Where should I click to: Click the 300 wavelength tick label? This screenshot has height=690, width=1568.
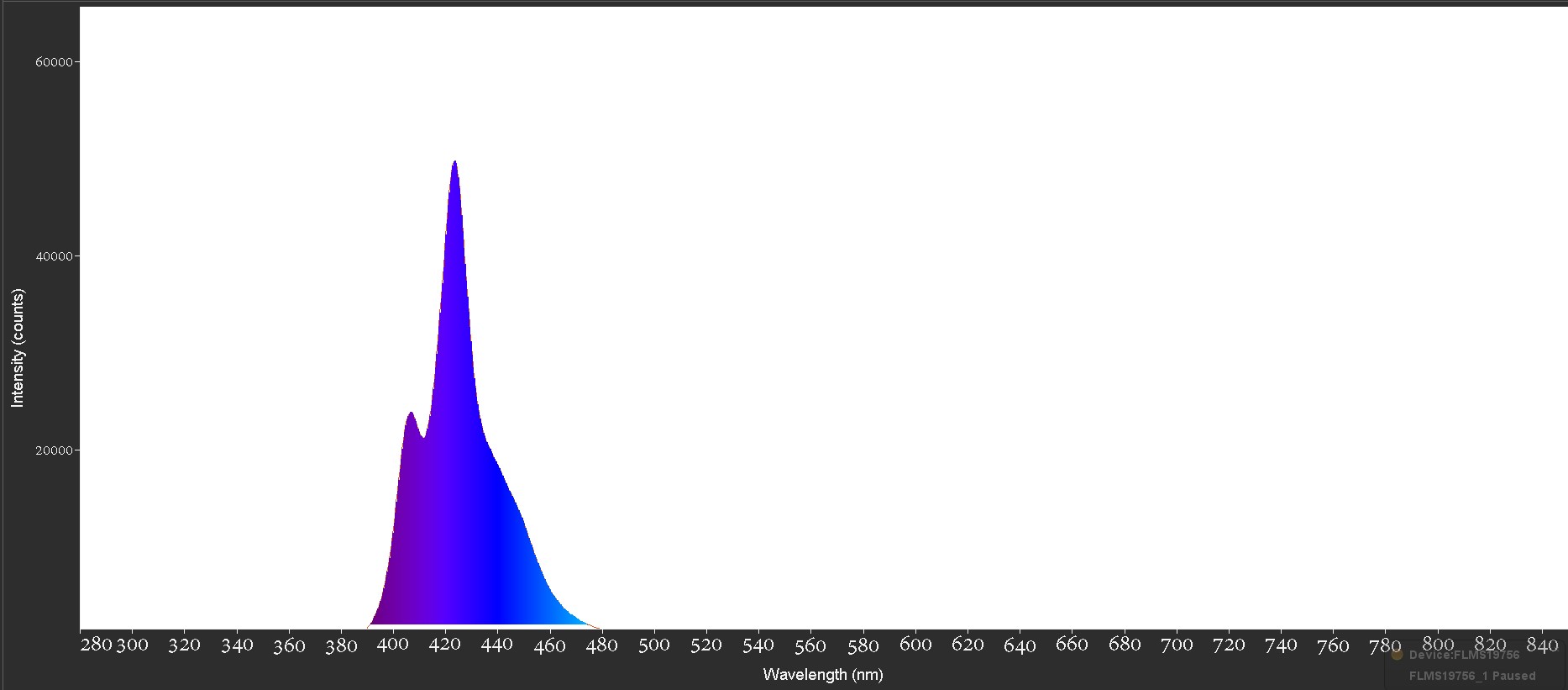coord(132,645)
